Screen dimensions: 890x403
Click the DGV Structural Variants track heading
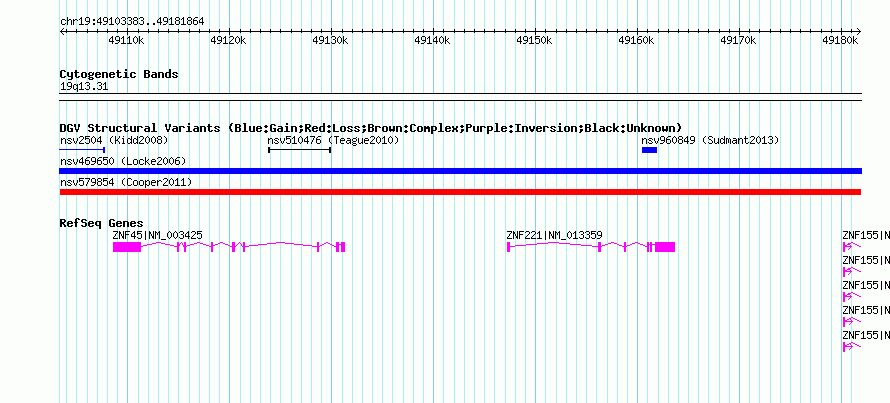[x=371, y=128]
